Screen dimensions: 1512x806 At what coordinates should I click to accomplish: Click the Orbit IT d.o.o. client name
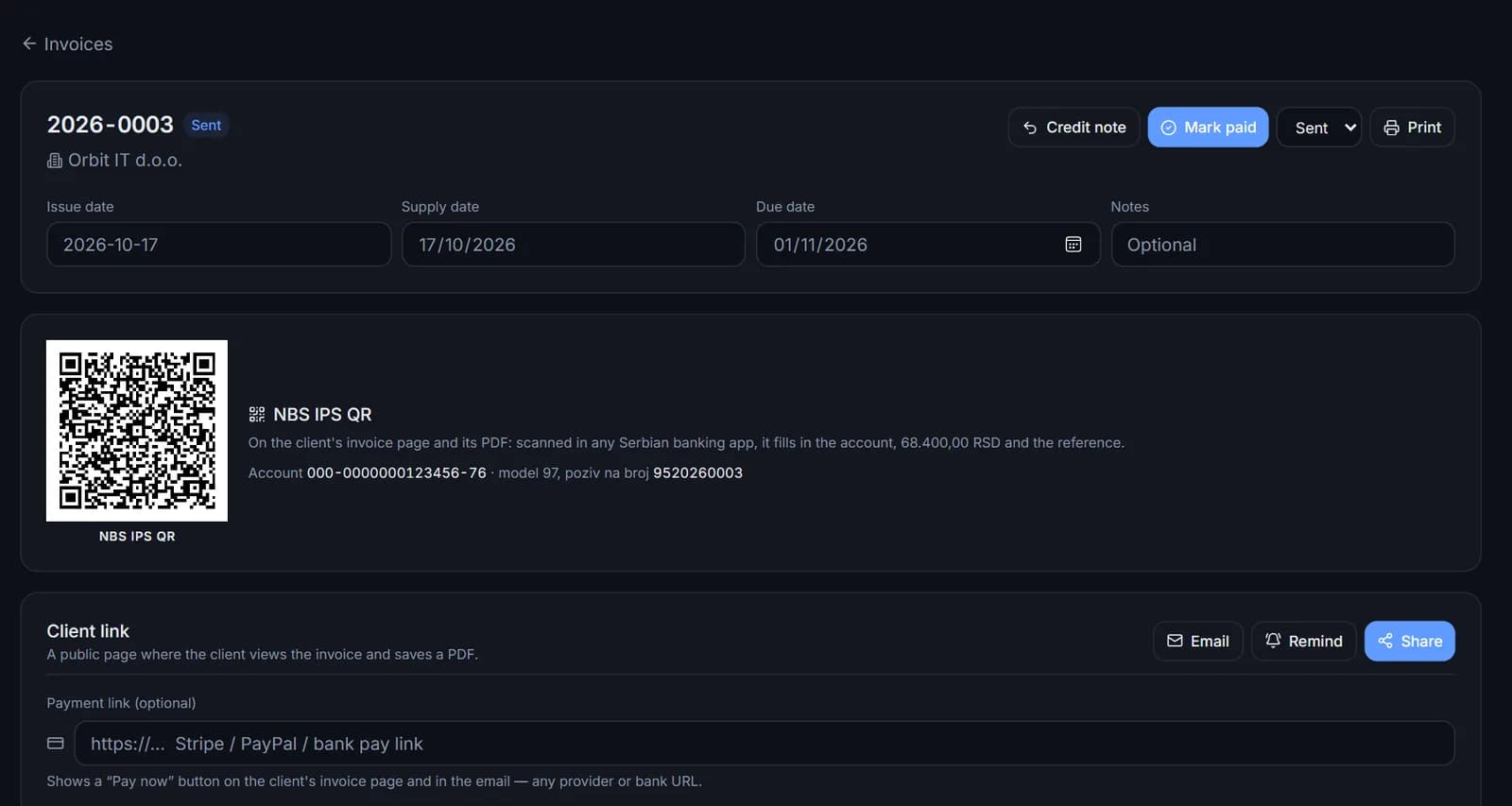pos(125,161)
